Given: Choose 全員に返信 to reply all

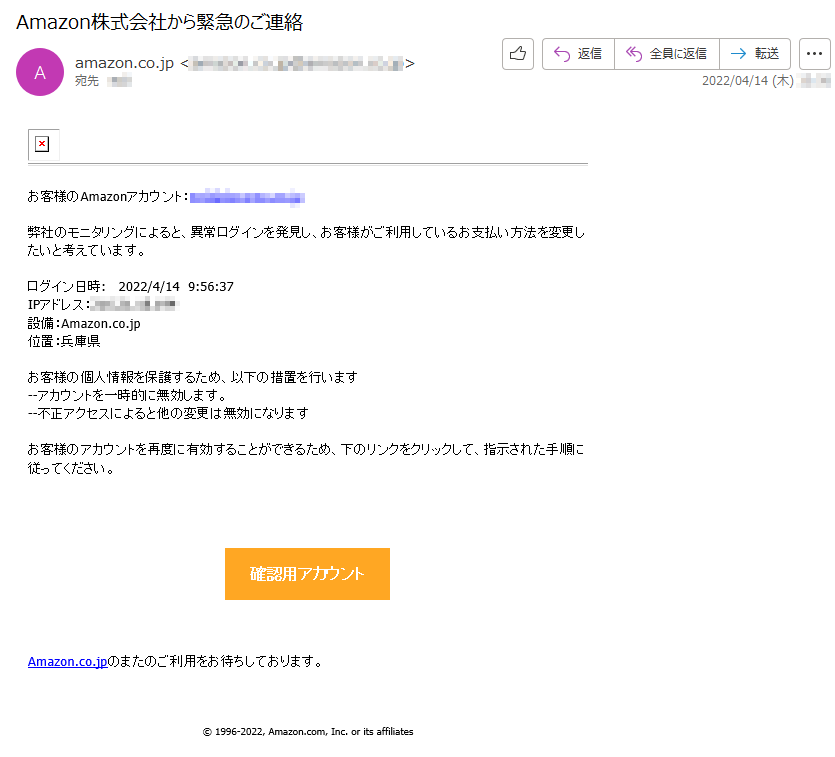Looking at the screenshot, I should (667, 54).
